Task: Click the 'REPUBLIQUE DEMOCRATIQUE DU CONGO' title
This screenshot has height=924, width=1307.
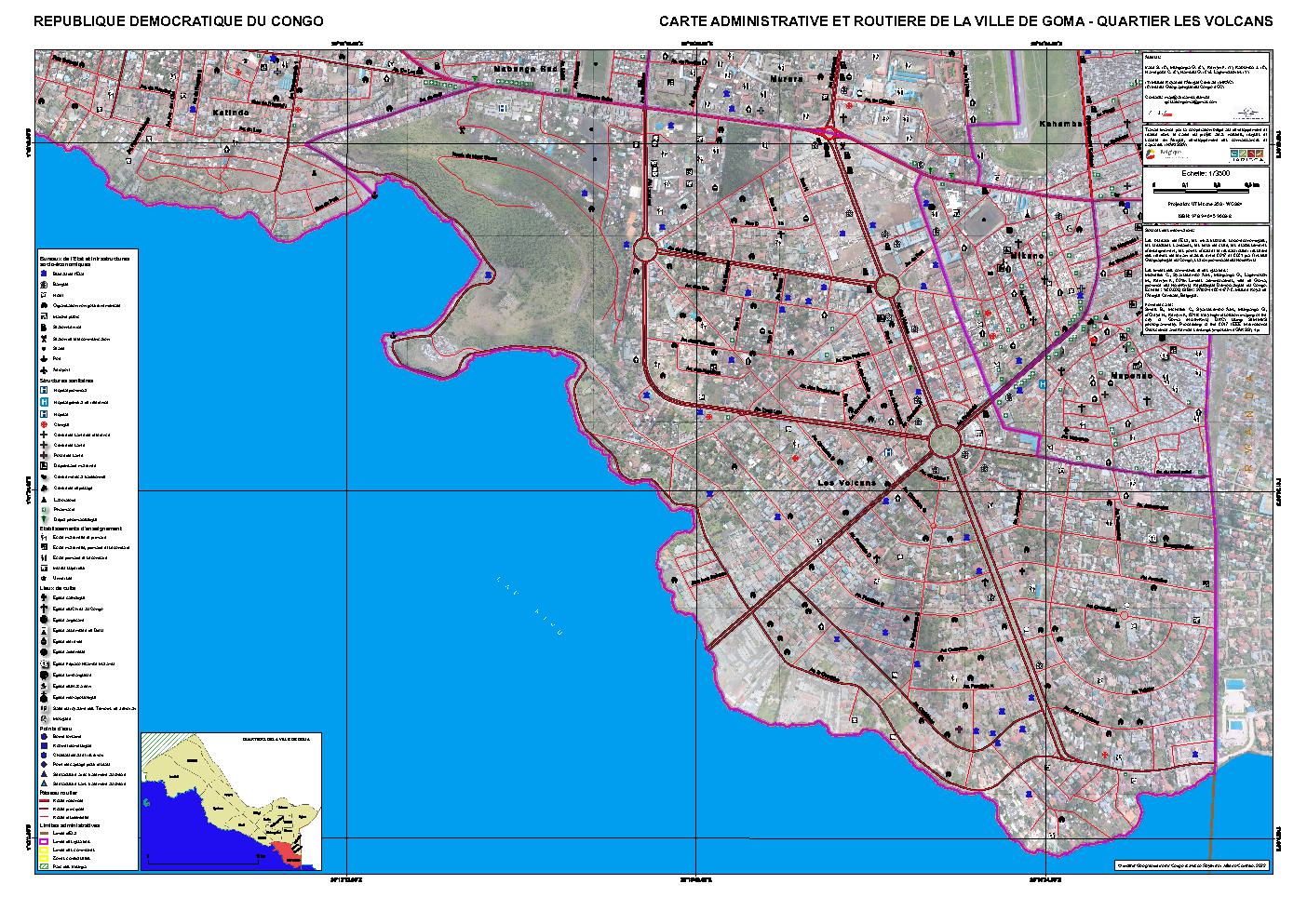Action: pos(178,20)
